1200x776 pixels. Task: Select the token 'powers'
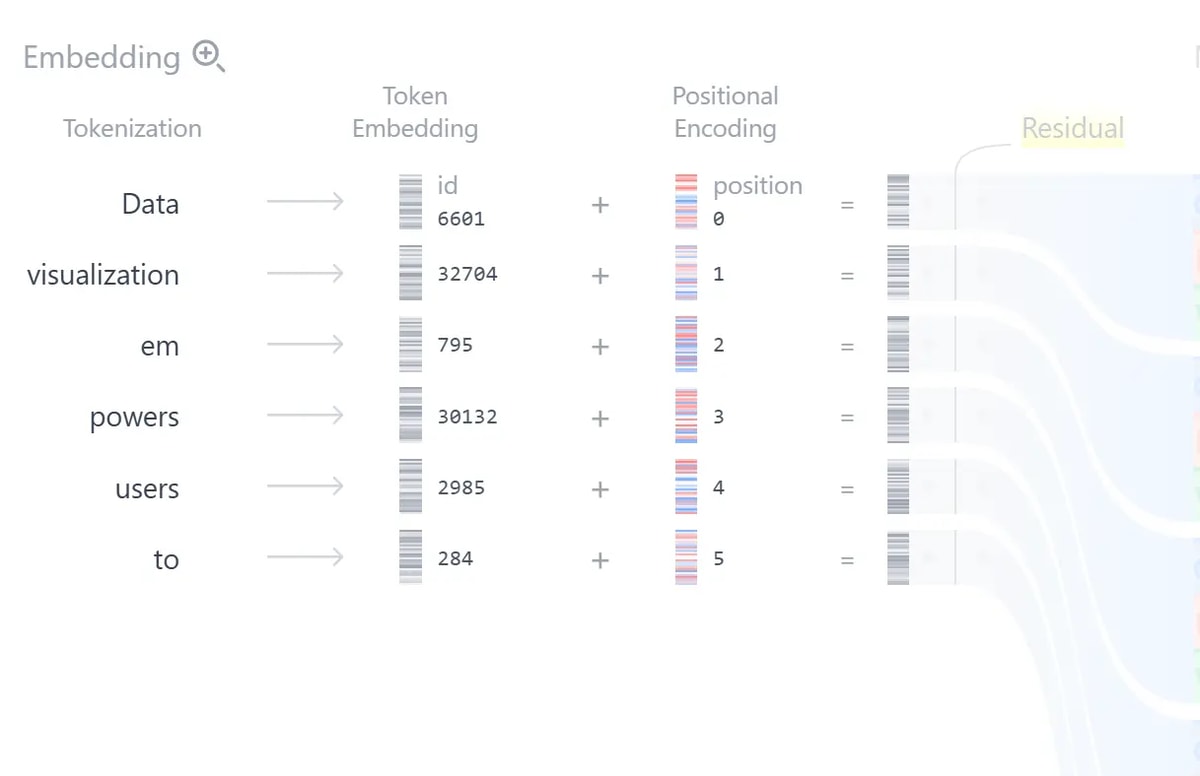tap(134, 417)
